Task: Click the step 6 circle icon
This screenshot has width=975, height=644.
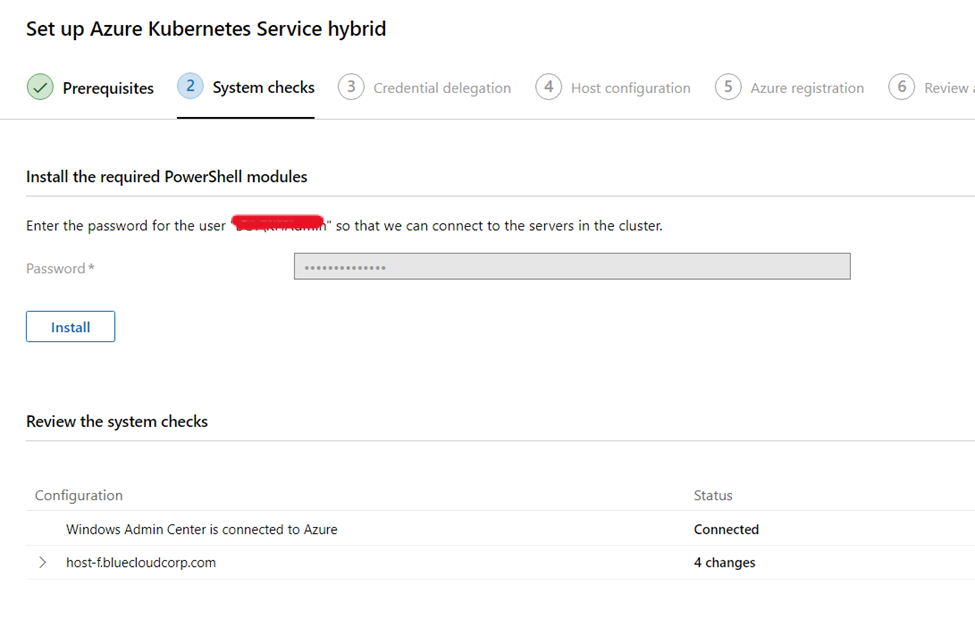Action: pos(902,87)
